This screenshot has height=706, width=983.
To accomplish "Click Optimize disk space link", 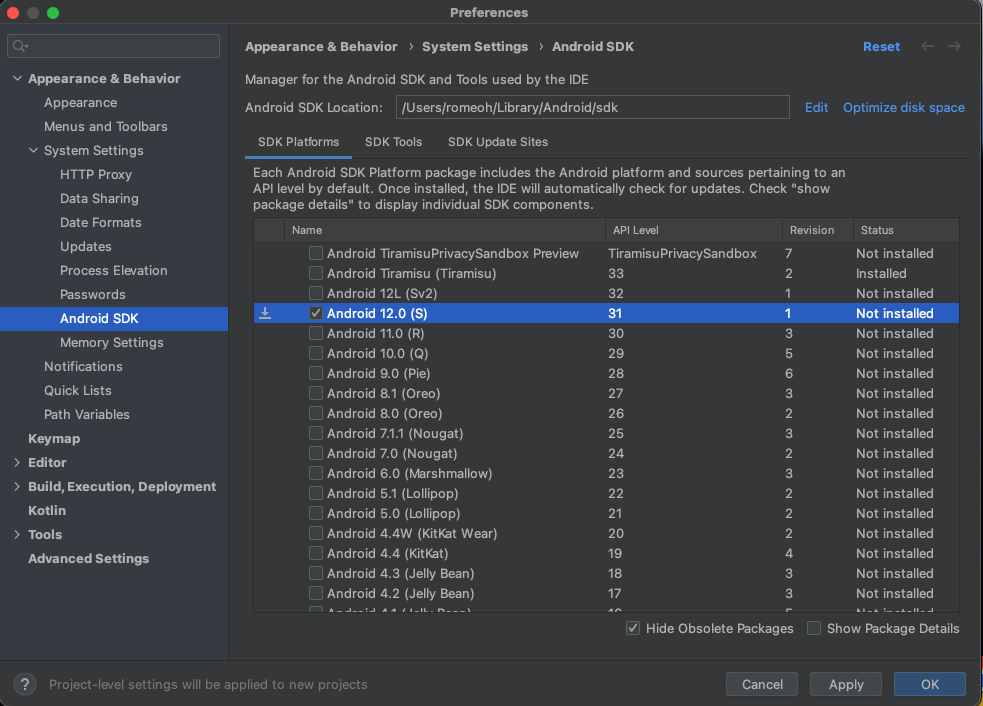I will pos(903,107).
